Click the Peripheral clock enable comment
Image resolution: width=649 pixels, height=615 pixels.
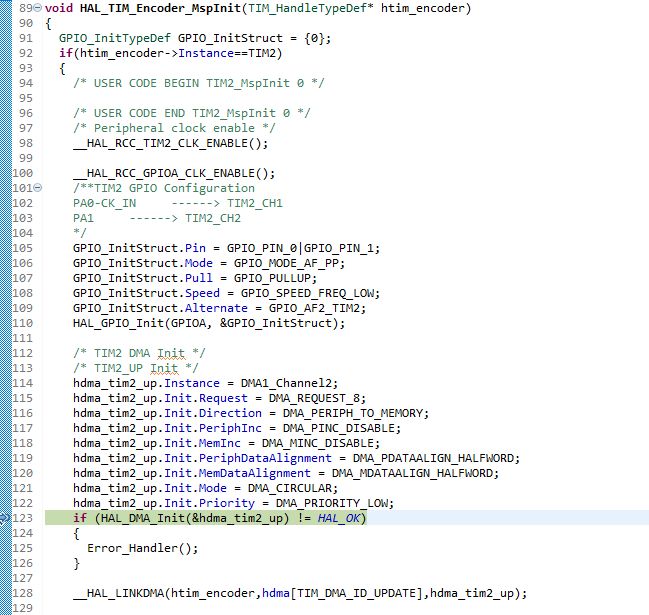tap(174, 128)
